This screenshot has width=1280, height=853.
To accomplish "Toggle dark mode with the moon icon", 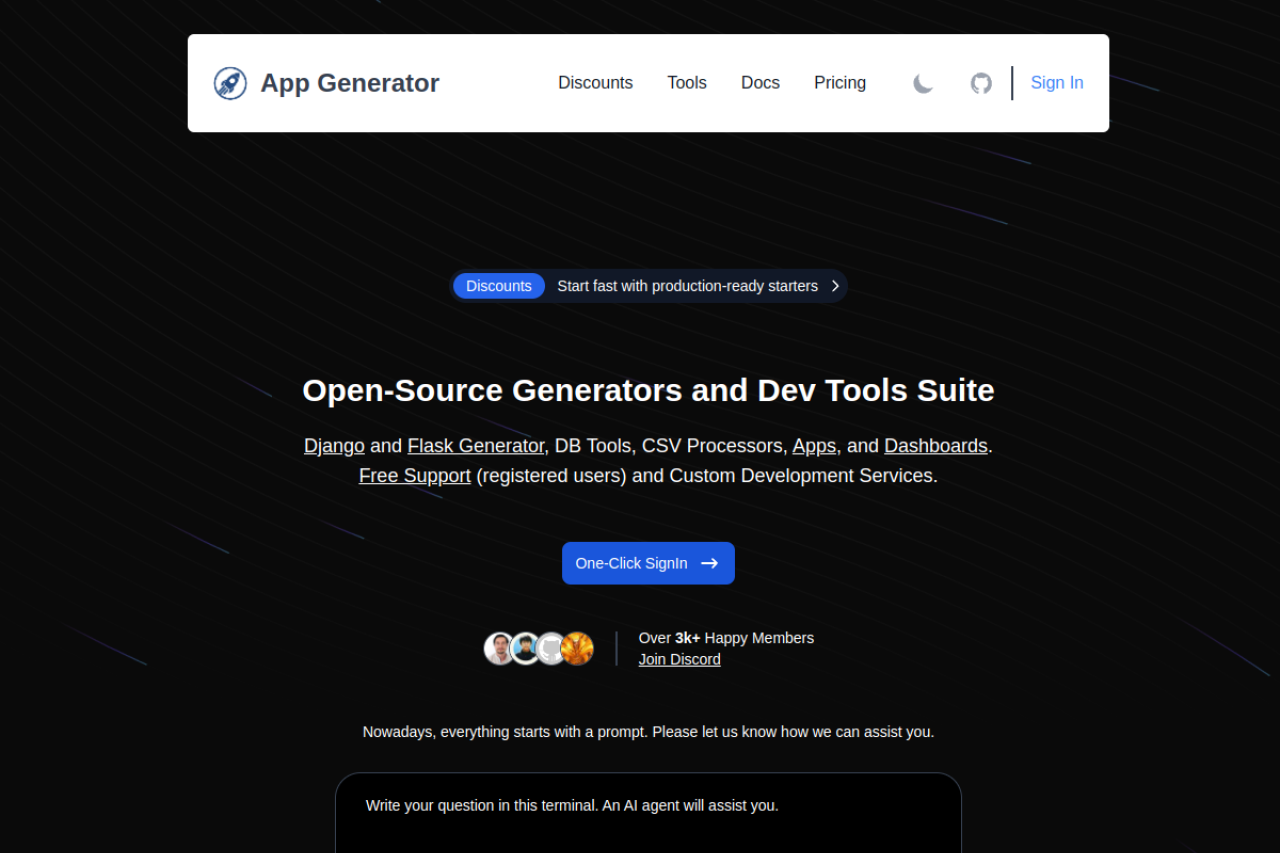I will point(922,83).
